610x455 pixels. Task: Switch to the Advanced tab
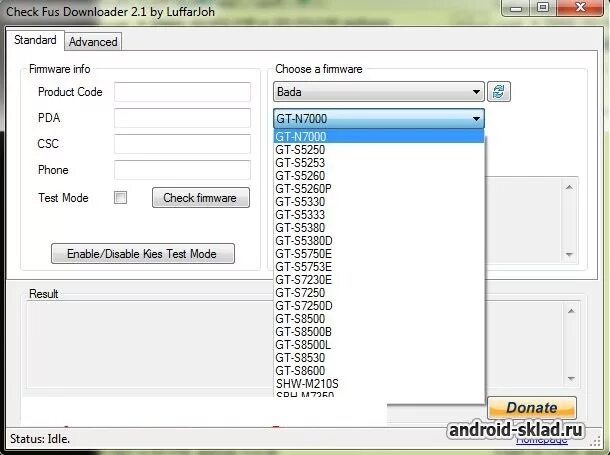93,42
